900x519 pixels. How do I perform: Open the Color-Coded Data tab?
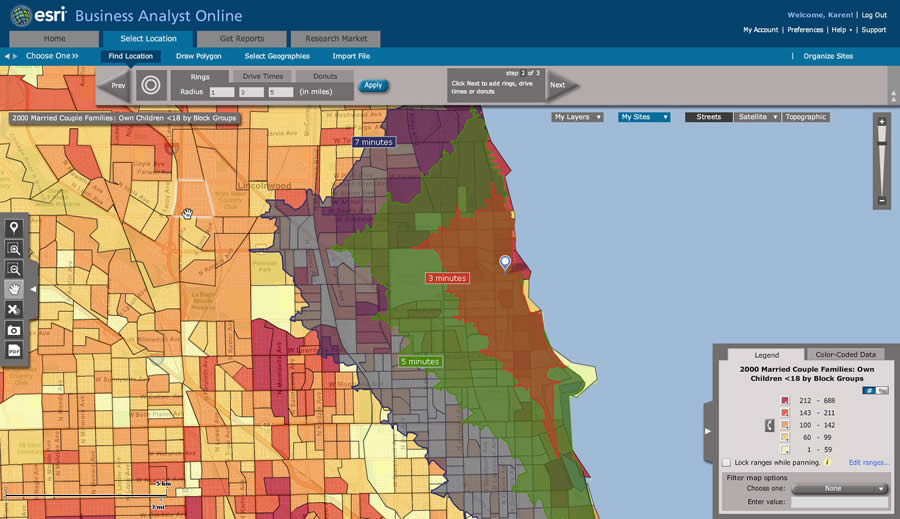coord(845,354)
